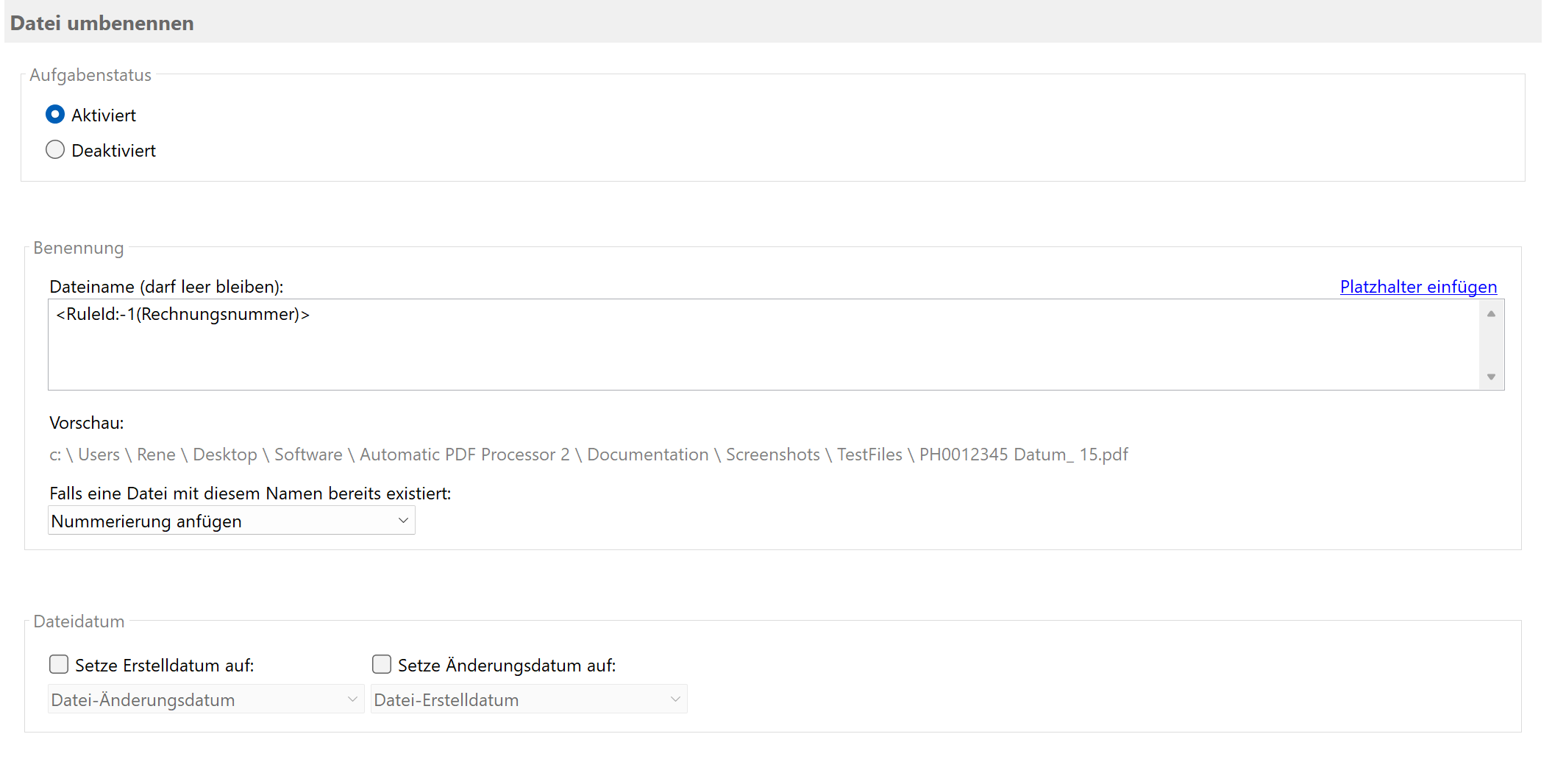The height and width of the screenshot is (784, 1552).
Task: Click the RuleId Rechnungsnummer text in filename field
Action: click(182, 315)
